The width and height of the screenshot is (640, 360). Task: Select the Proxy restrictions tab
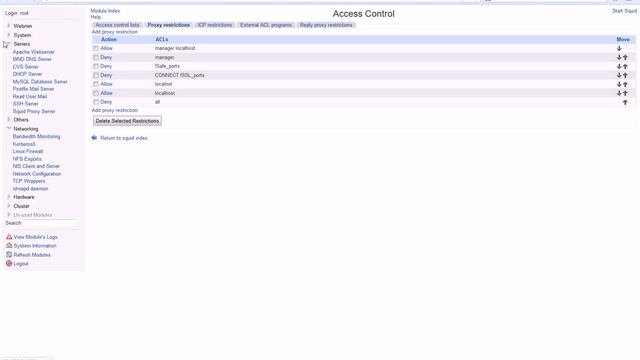click(169, 25)
